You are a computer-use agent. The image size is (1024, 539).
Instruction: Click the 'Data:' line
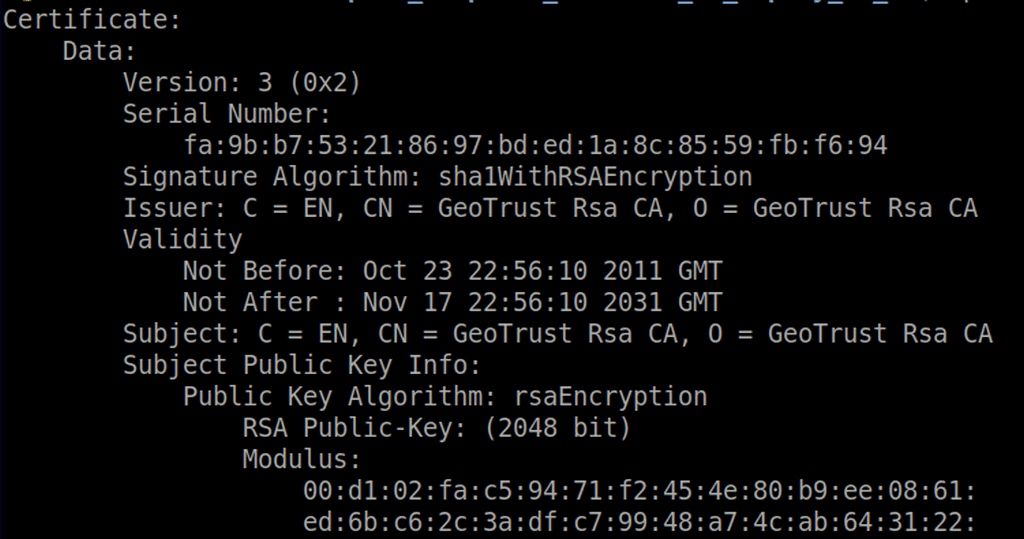coord(99,50)
